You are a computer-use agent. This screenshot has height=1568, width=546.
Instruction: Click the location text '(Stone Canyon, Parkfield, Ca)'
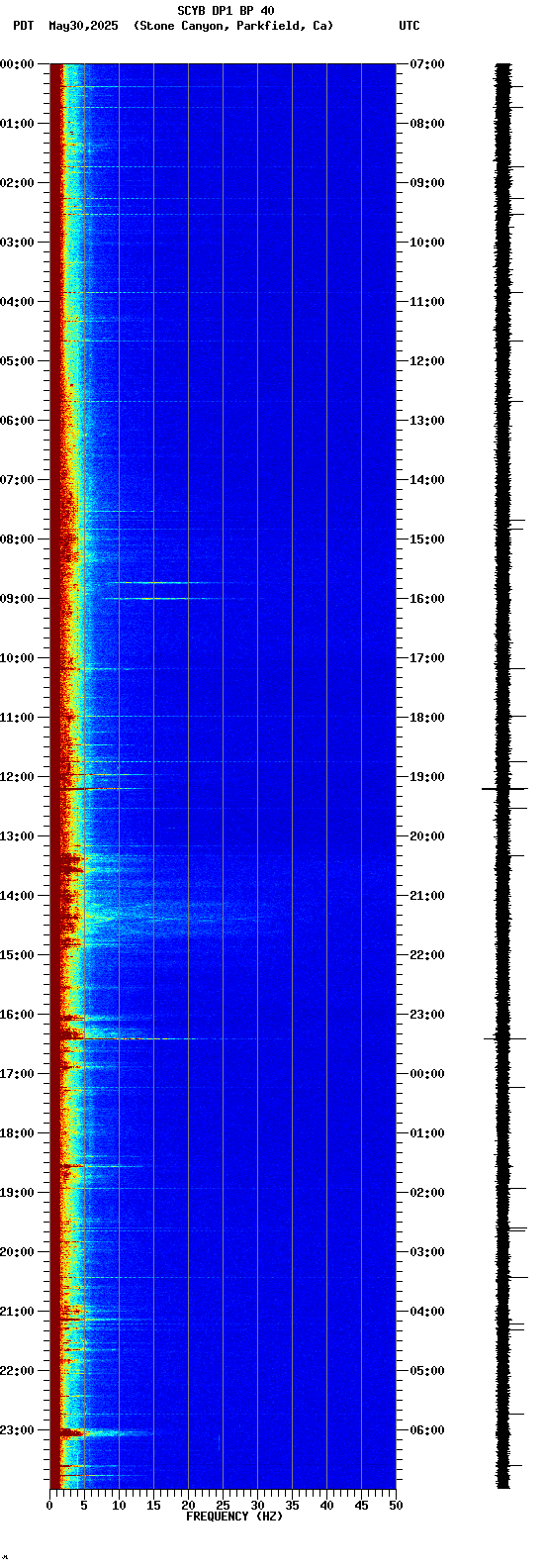click(x=233, y=26)
